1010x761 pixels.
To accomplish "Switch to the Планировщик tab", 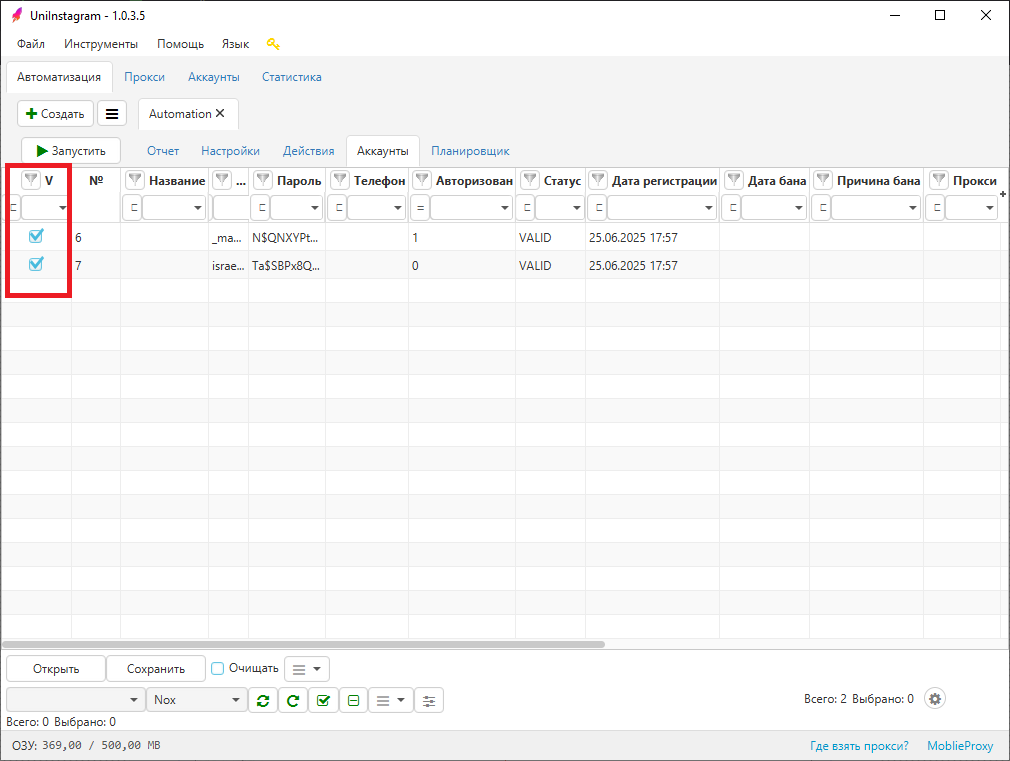I will point(470,151).
